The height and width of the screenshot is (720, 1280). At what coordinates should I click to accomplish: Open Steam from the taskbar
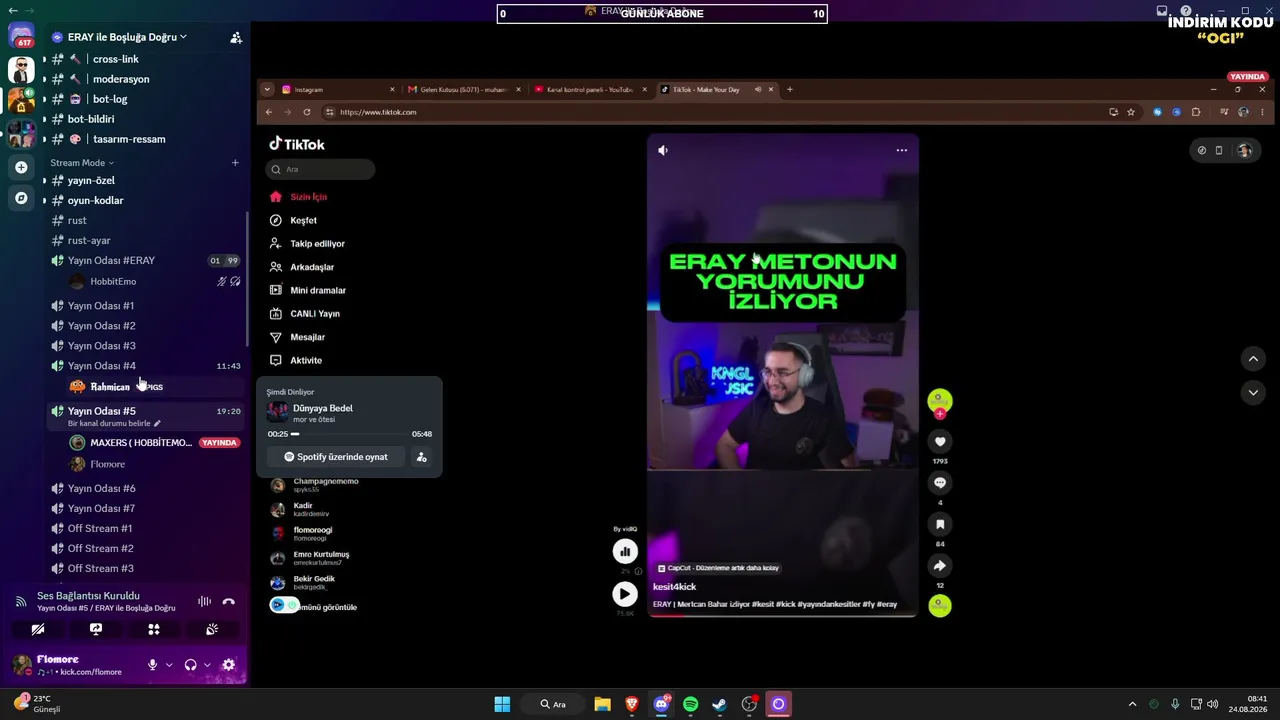(x=719, y=704)
